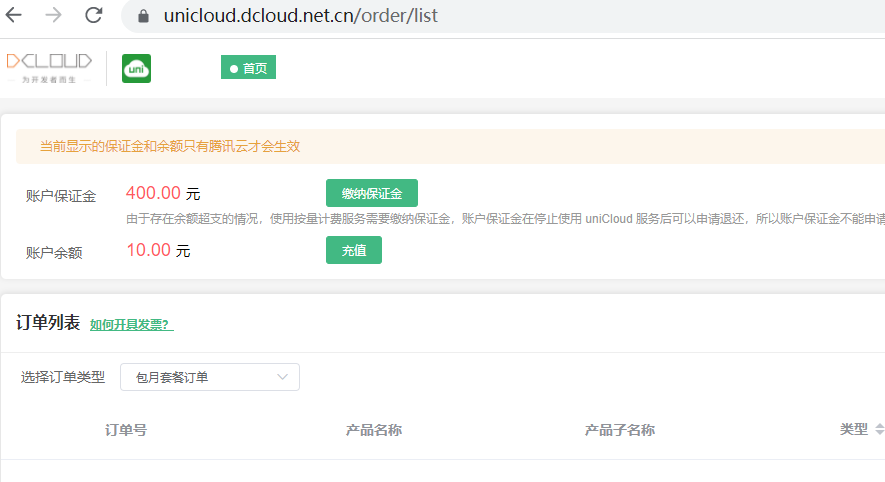Image resolution: width=885 pixels, height=482 pixels.
Task: Click the padlock site security icon
Action: pos(143,16)
